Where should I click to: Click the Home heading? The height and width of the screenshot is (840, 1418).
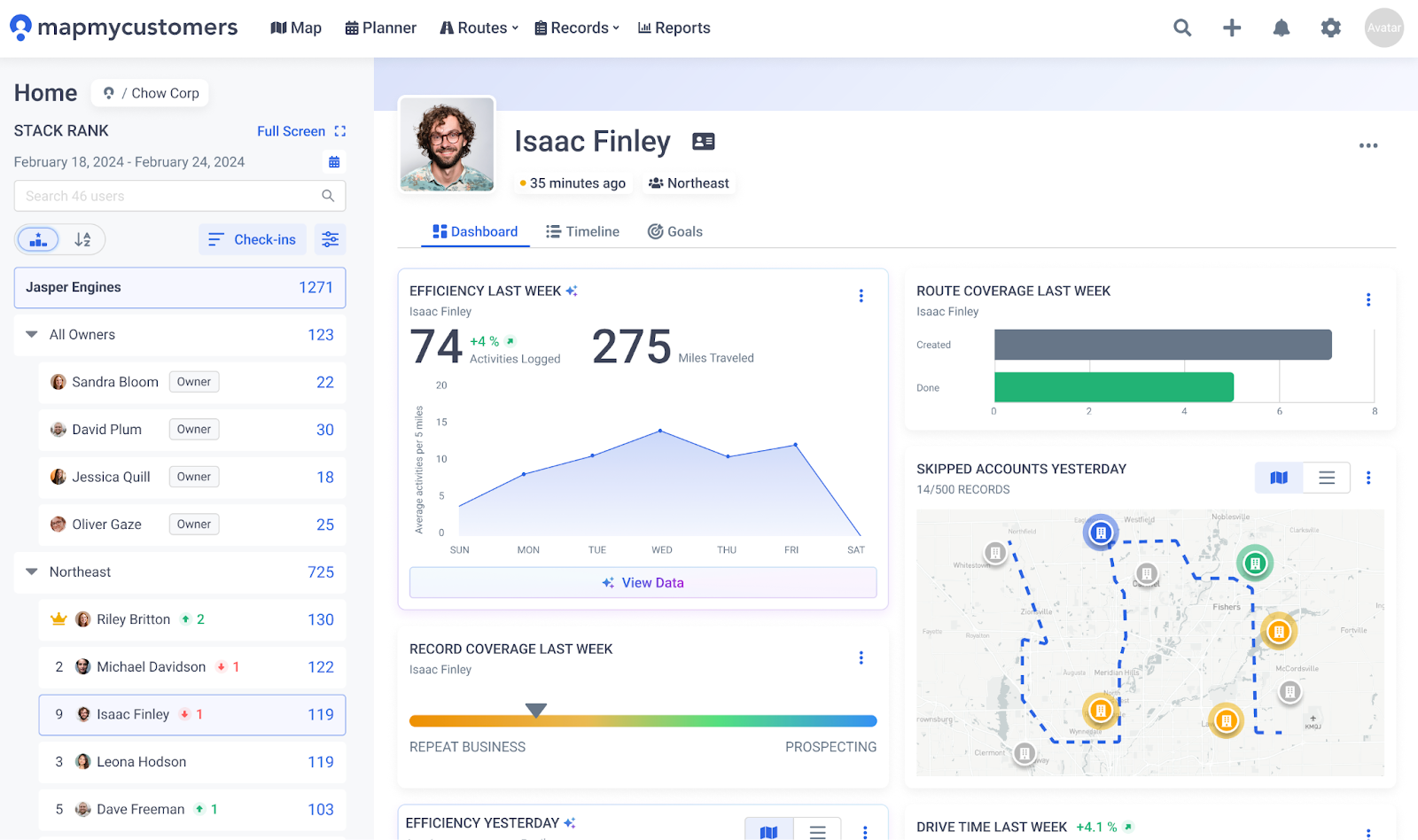(46, 93)
